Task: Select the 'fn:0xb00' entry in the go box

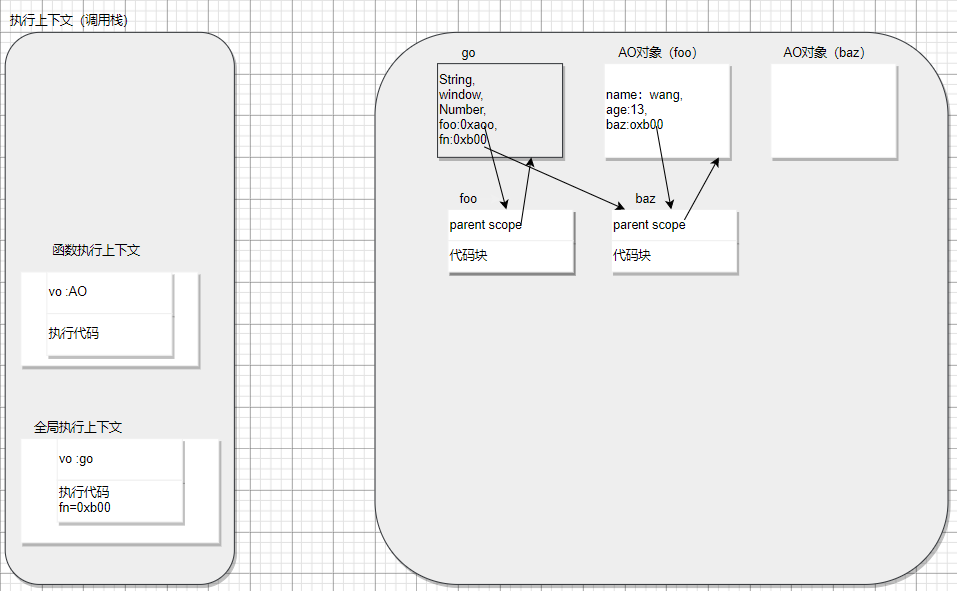Action: [x=463, y=139]
